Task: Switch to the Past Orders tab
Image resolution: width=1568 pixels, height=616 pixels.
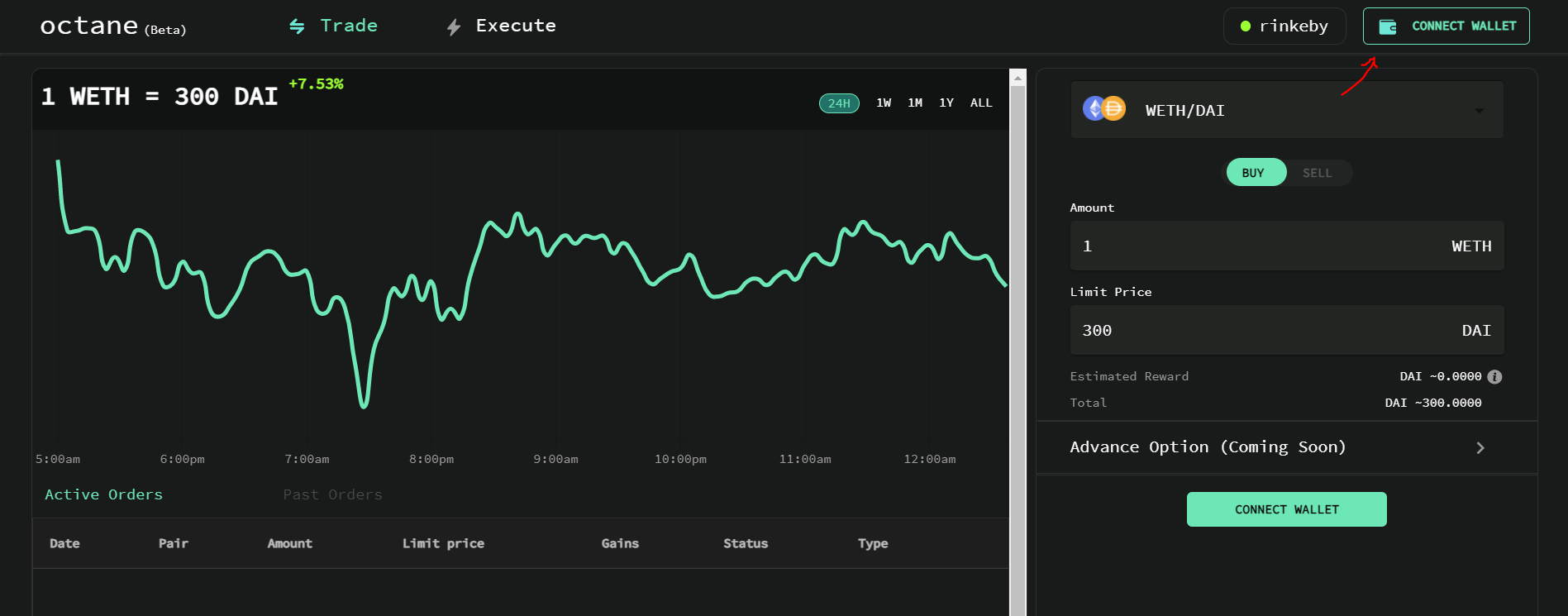Action: (332, 494)
